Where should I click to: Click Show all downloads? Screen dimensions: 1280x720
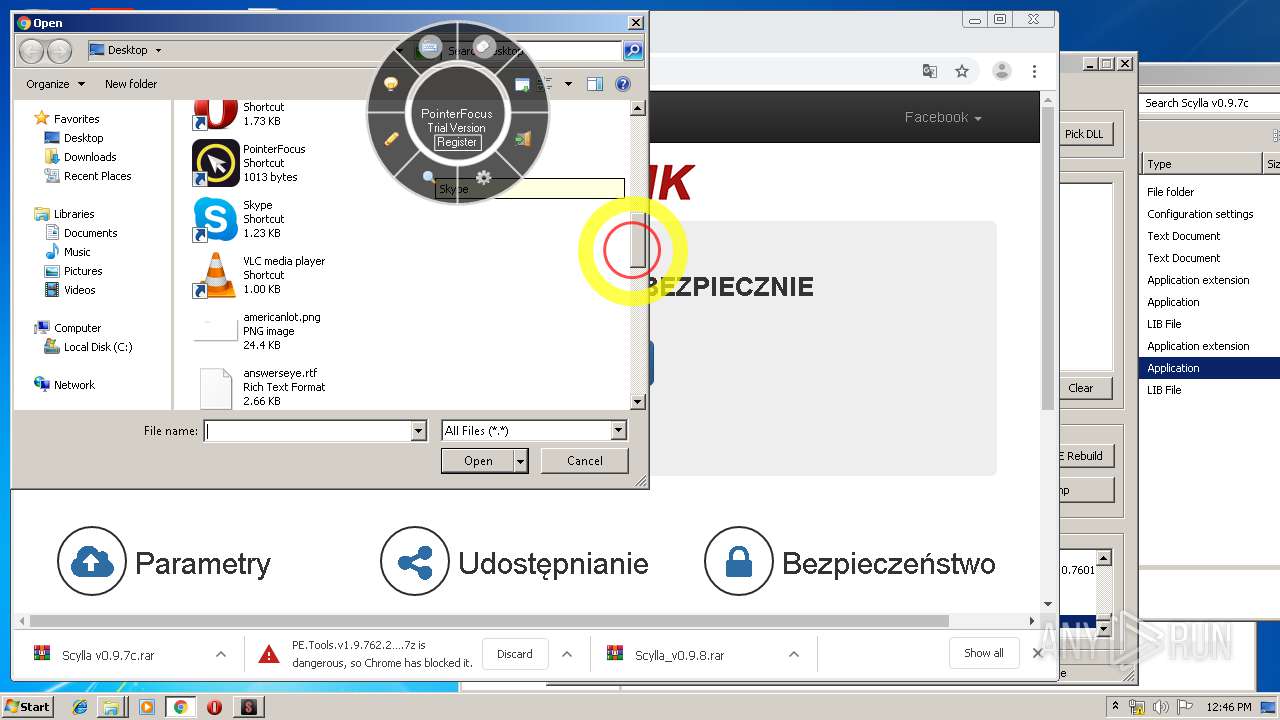point(984,653)
